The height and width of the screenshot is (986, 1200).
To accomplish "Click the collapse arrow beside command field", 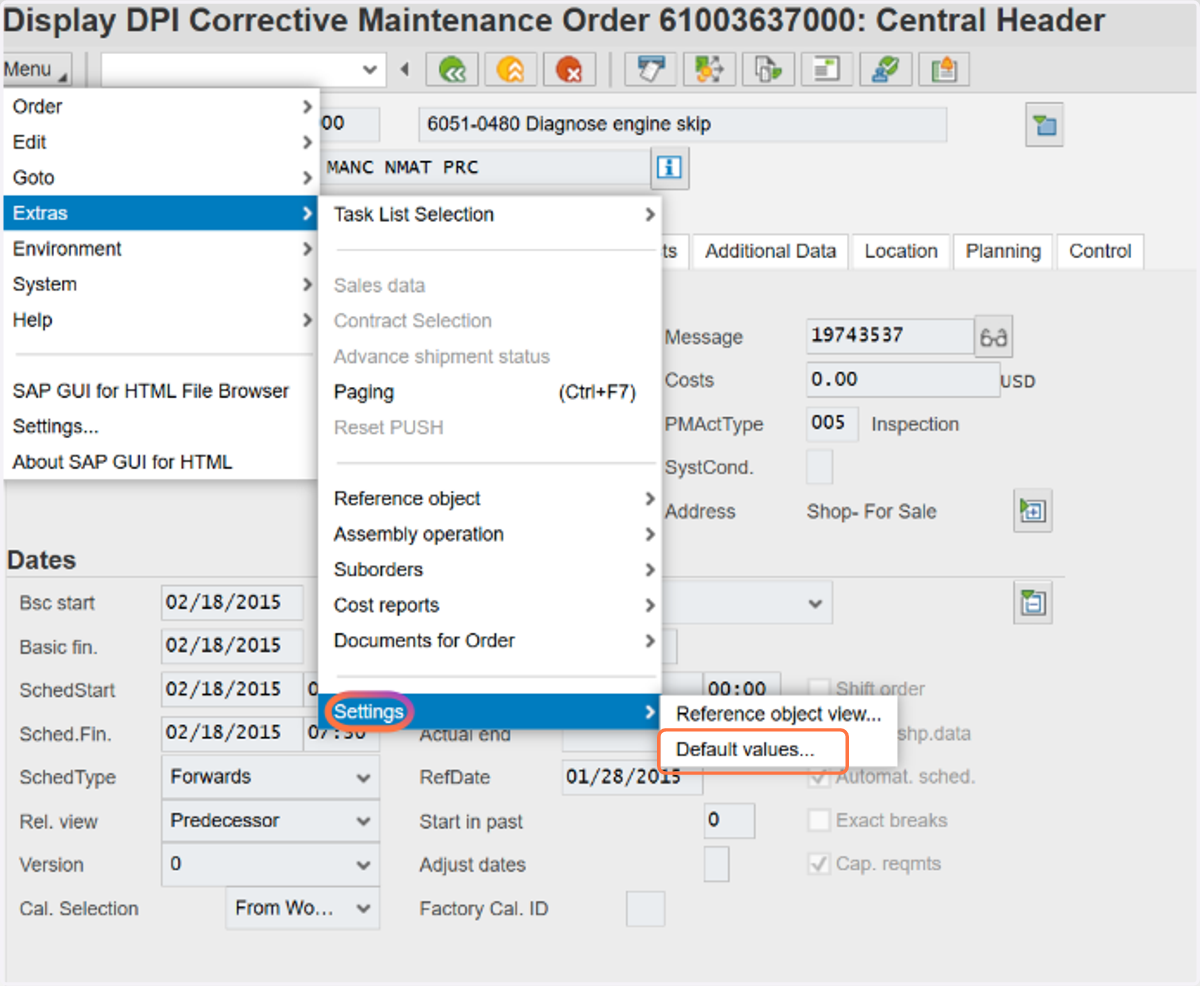I will 405,70.
